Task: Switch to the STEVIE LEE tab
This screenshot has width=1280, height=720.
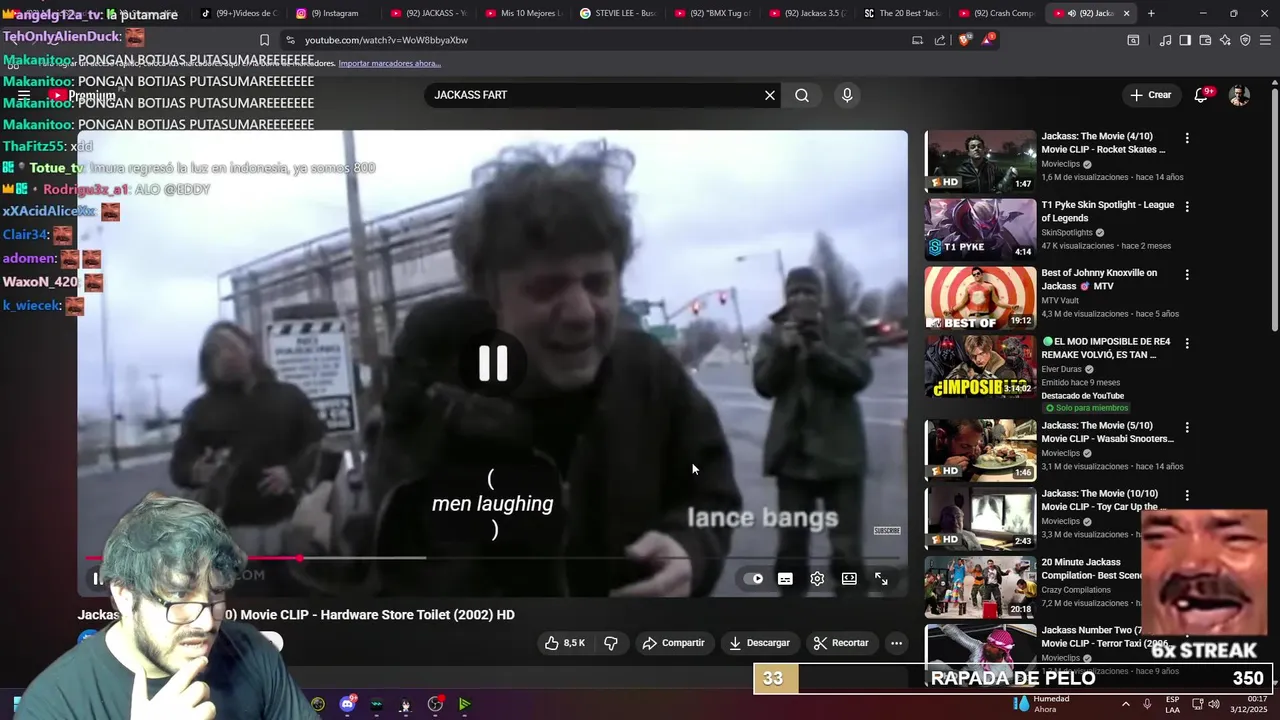Action: pyautogui.click(x=616, y=13)
